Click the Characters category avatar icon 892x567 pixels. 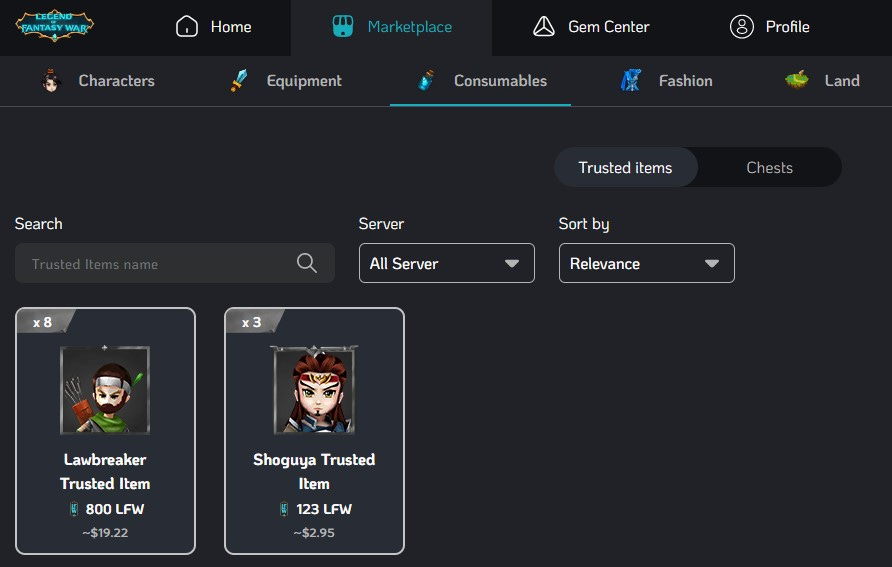51,80
